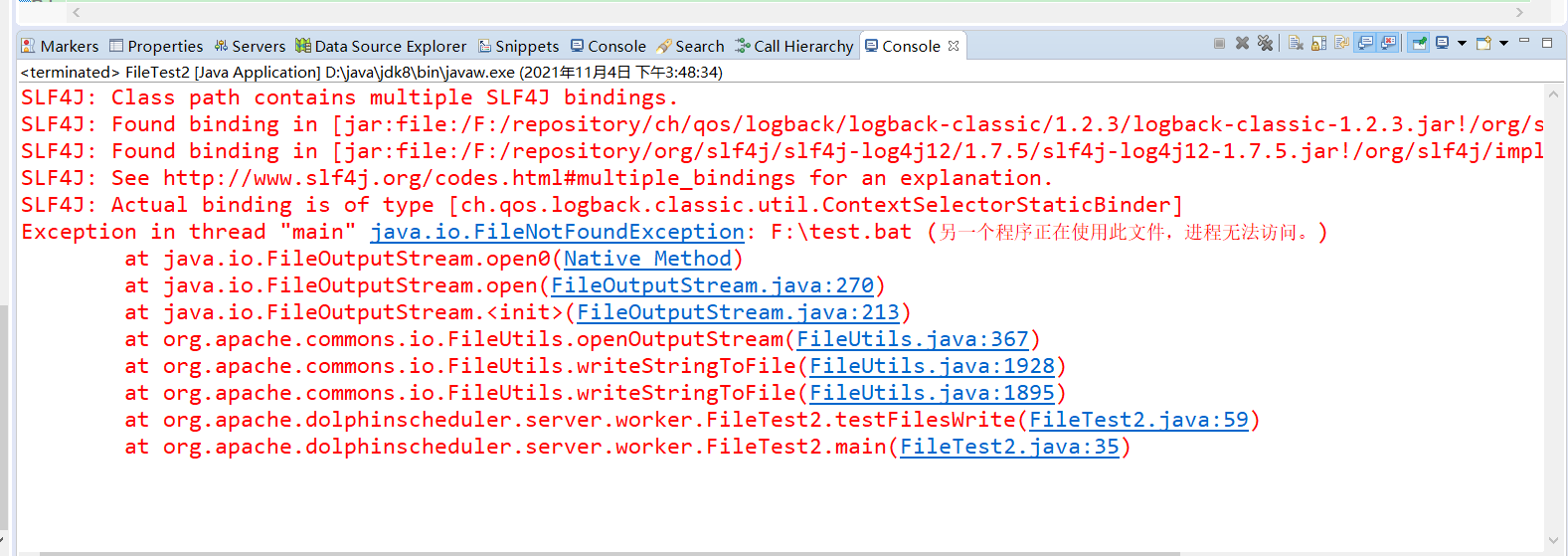Click the SLF4J line mentioning logback-classic-1.2.3.jar
Screen dimensions: 1568x556
[x=783, y=124]
